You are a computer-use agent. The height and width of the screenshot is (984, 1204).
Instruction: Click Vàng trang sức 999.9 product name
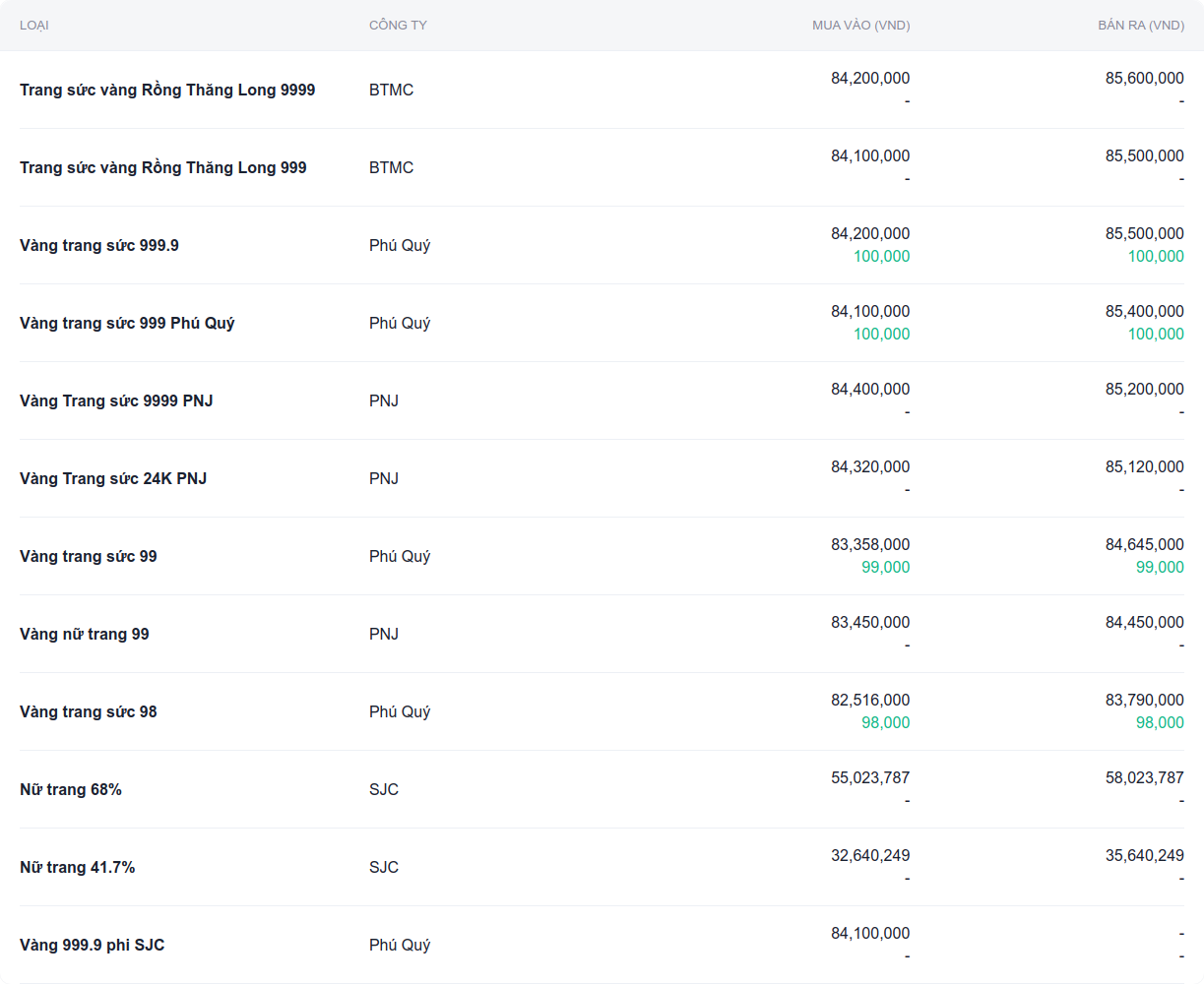pyautogui.click(x=99, y=245)
